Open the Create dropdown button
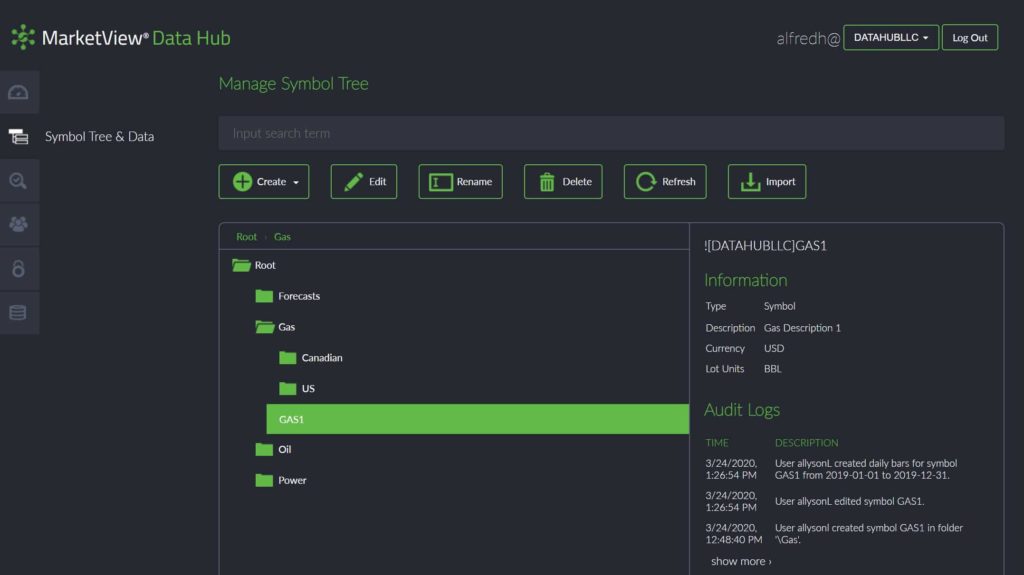1024x575 pixels. (x=264, y=182)
